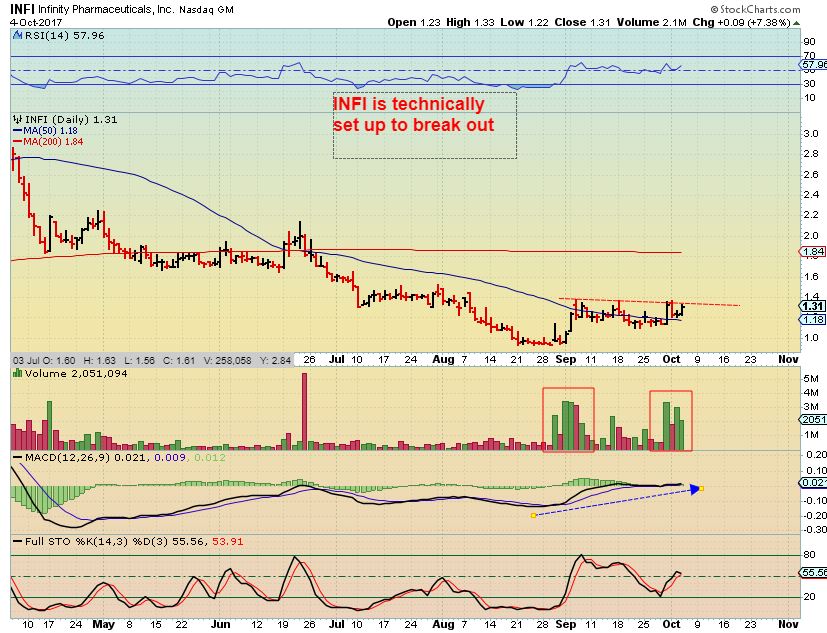Click the 5M level on the volume axis
The image size is (827, 633).
tap(811, 379)
